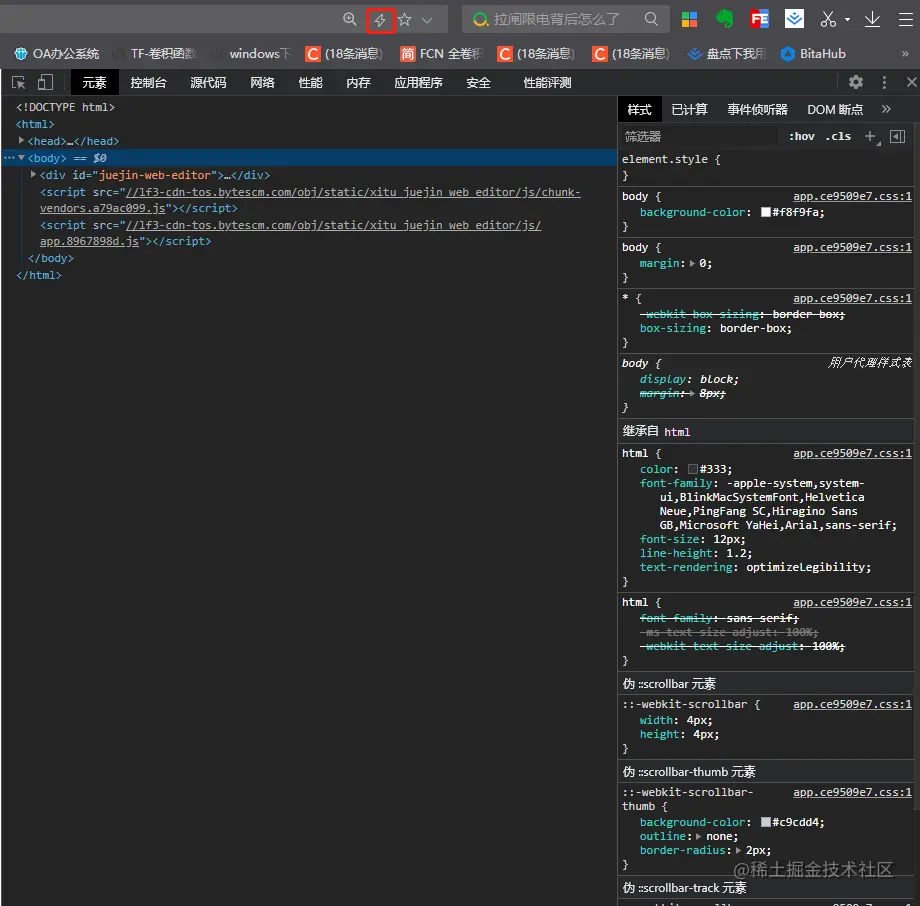
Task: Toggle the computed styles sidebar pane icon
Action: pos(897,136)
